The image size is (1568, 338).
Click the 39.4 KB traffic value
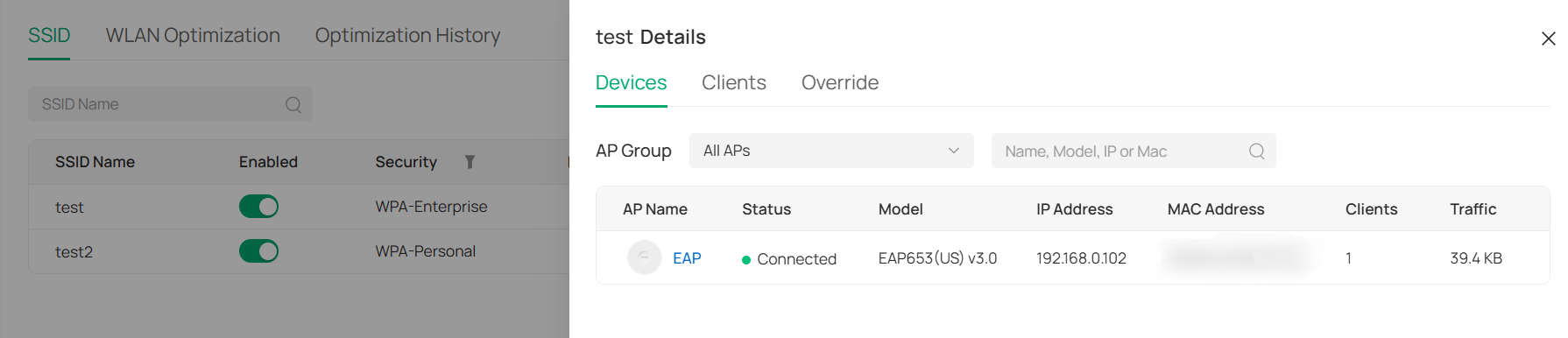point(1476,258)
